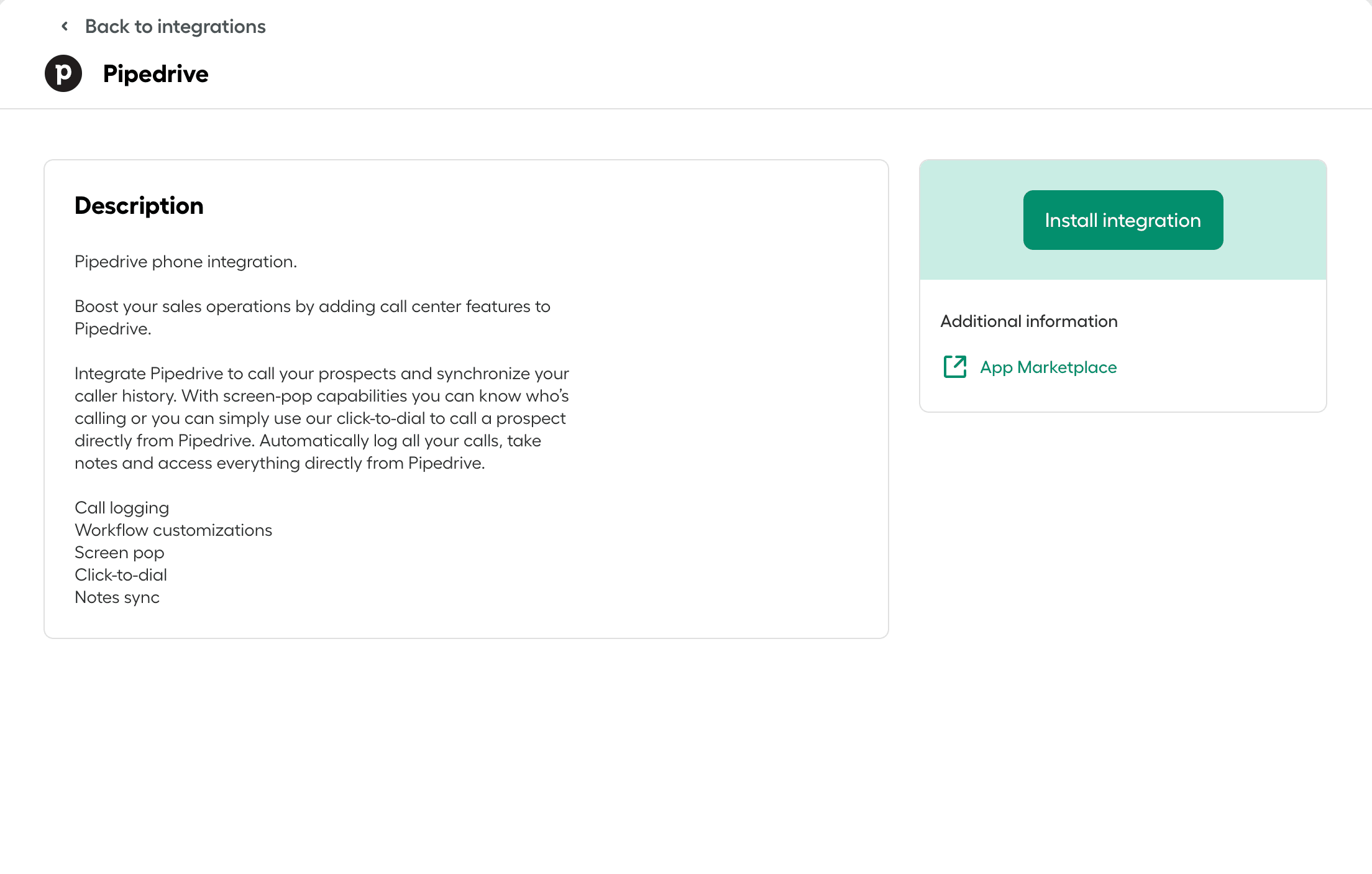
Task: Click the Notes sync feature text
Action: 117,597
